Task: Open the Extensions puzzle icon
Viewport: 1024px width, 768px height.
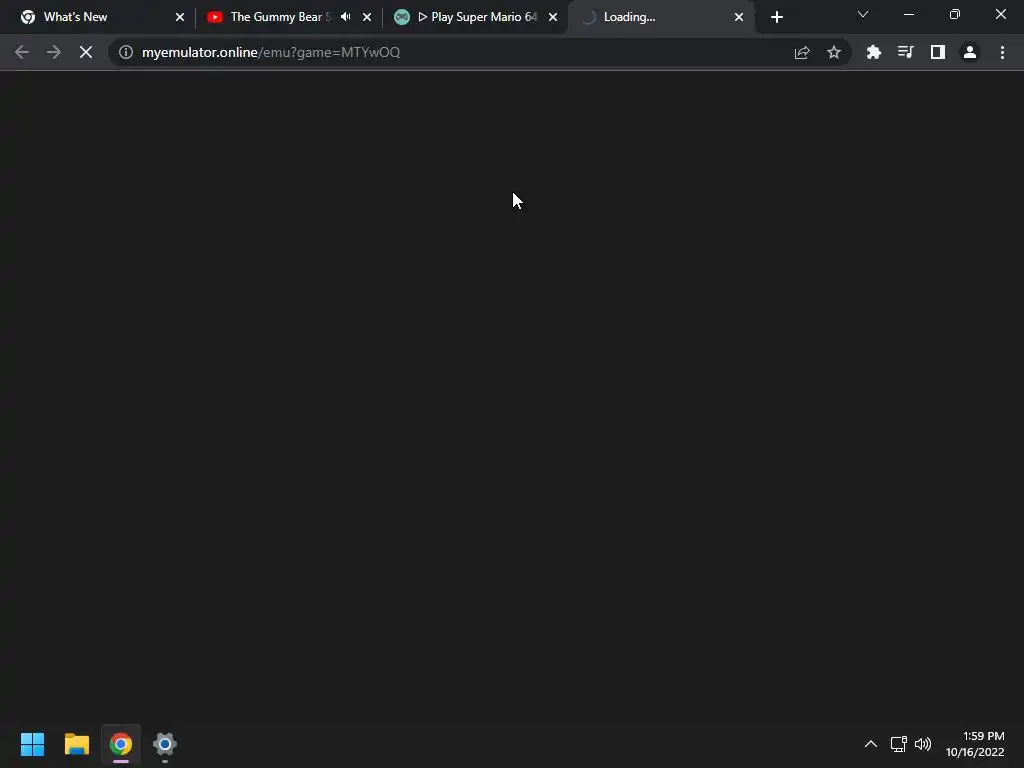Action: (874, 52)
